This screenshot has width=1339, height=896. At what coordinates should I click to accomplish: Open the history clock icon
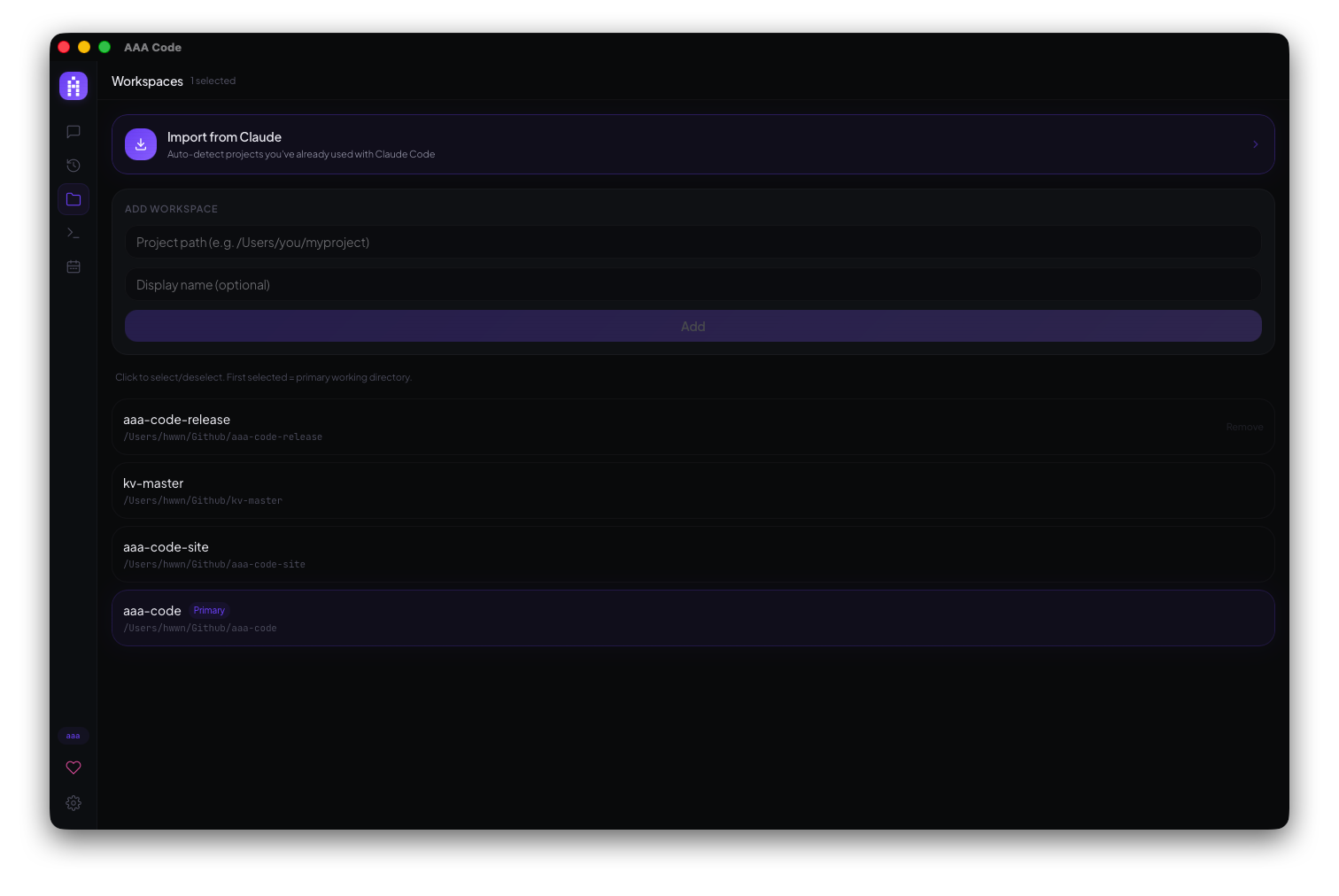click(x=74, y=166)
